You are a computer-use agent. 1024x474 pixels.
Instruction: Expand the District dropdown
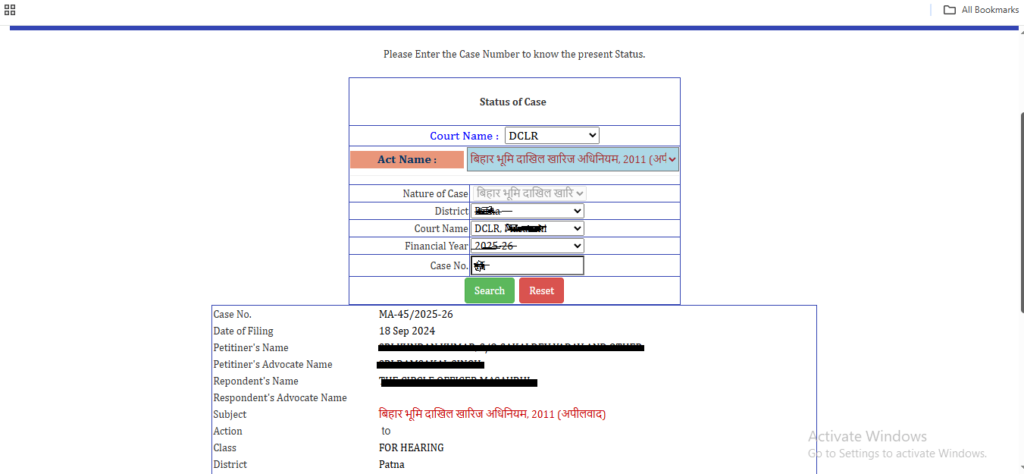(x=527, y=211)
